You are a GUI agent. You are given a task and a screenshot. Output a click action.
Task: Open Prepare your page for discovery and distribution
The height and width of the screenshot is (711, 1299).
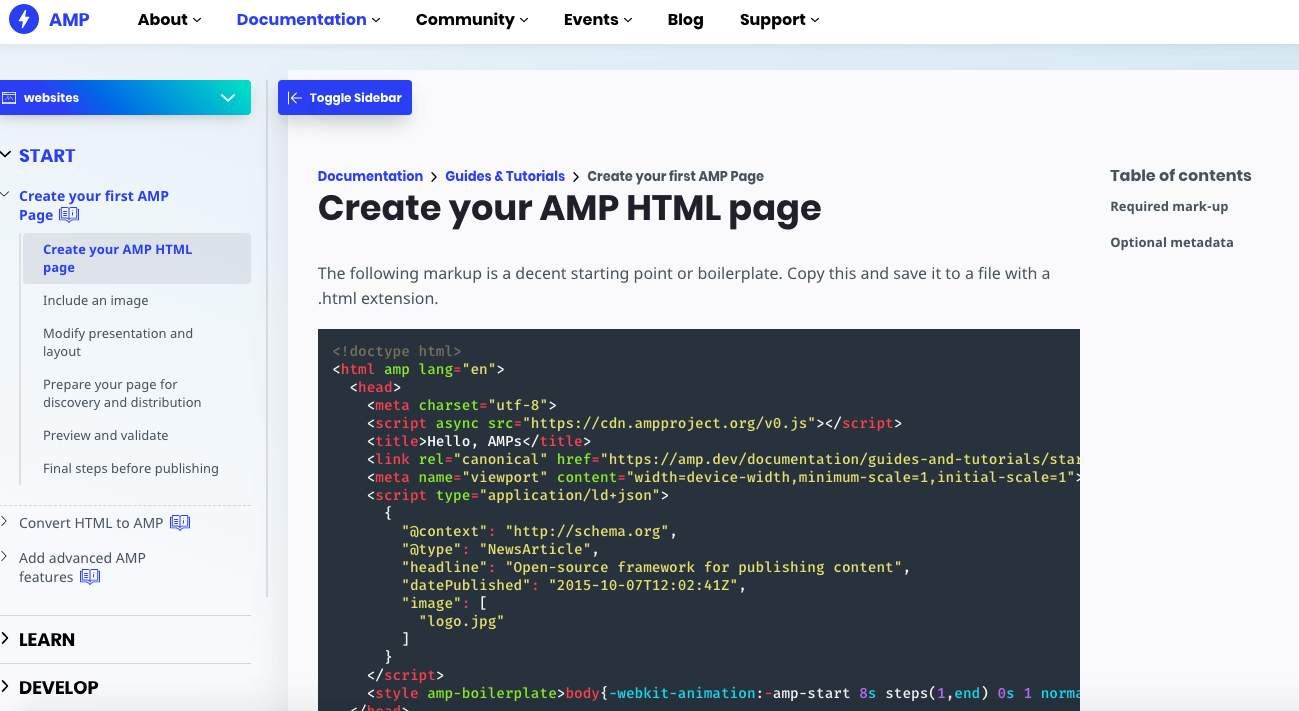122,393
